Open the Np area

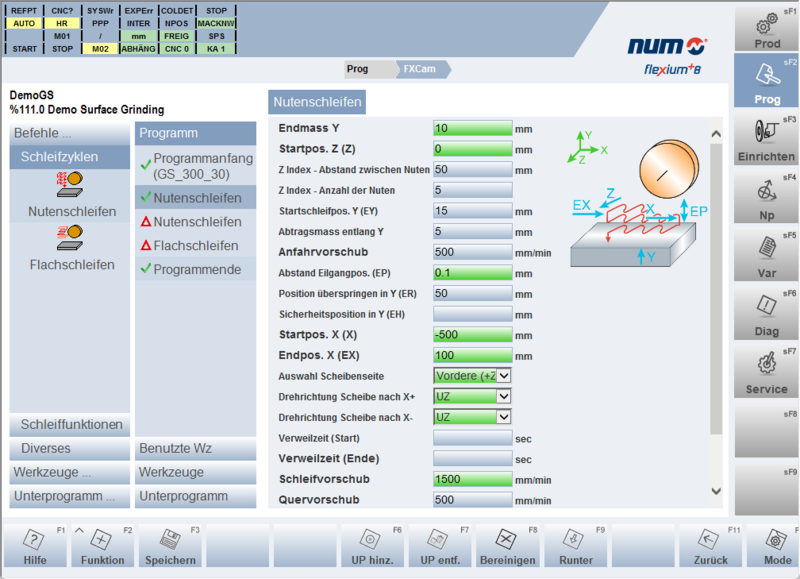(766, 196)
